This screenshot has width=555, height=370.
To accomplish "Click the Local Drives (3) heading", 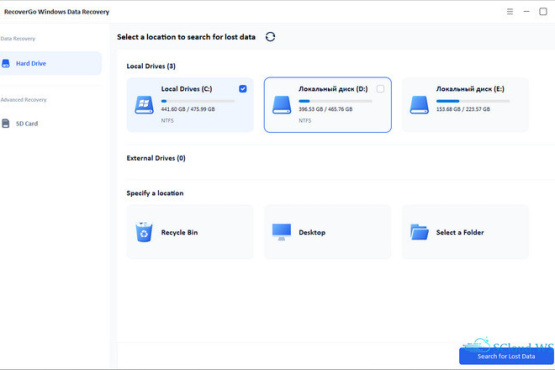I will pyautogui.click(x=151, y=66).
